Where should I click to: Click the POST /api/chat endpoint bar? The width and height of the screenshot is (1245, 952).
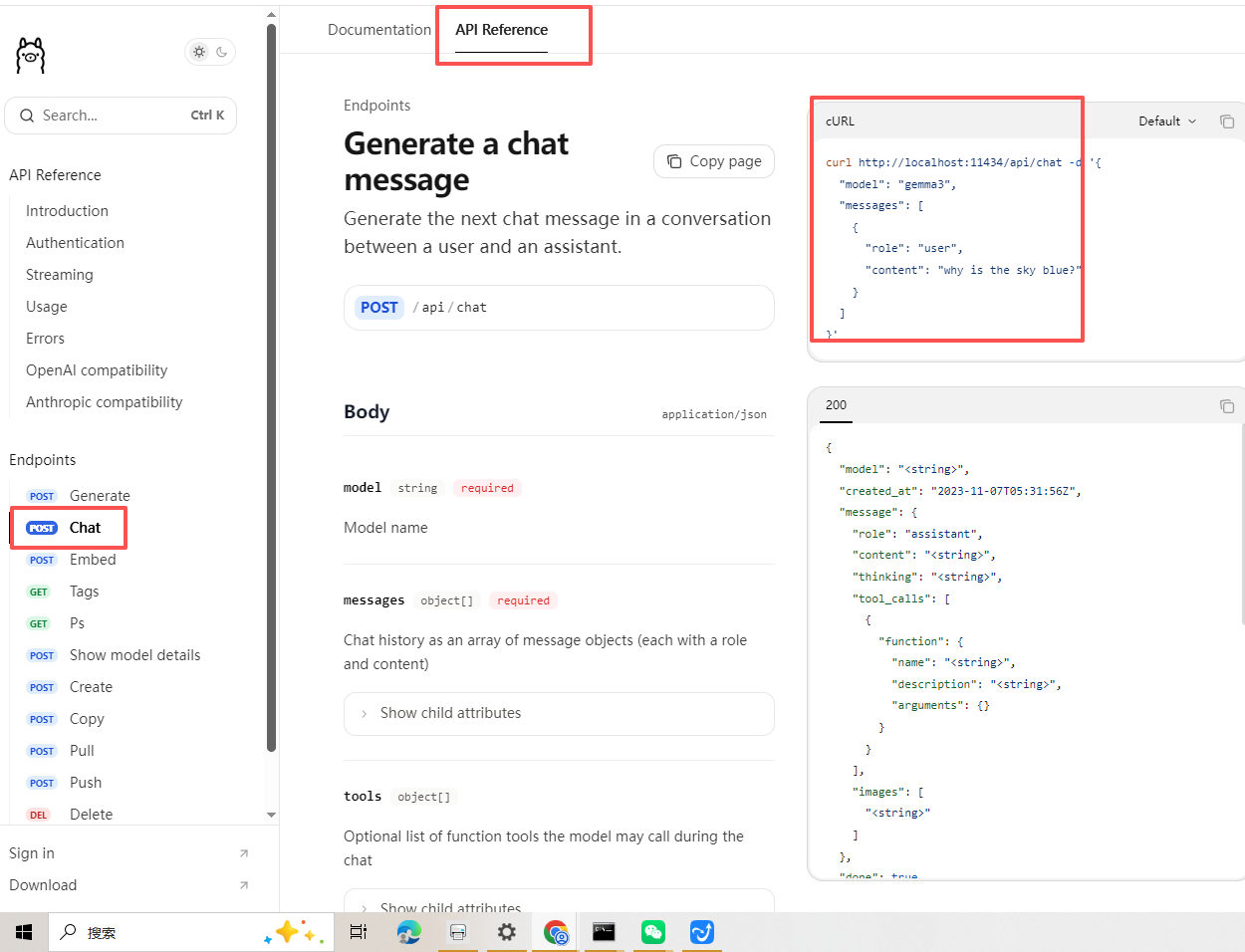(x=559, y=308)
